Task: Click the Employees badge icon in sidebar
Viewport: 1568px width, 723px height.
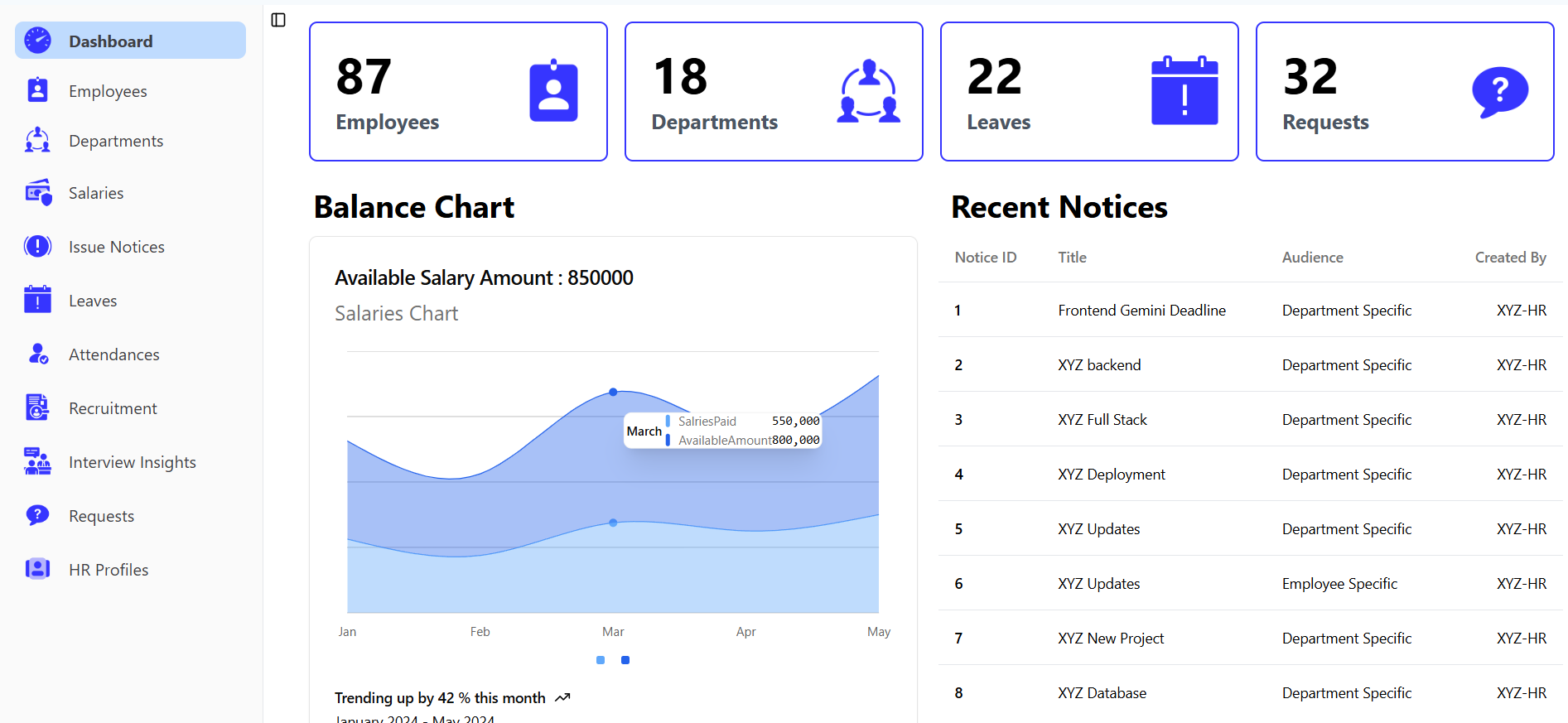Action: tap(37, 90)
